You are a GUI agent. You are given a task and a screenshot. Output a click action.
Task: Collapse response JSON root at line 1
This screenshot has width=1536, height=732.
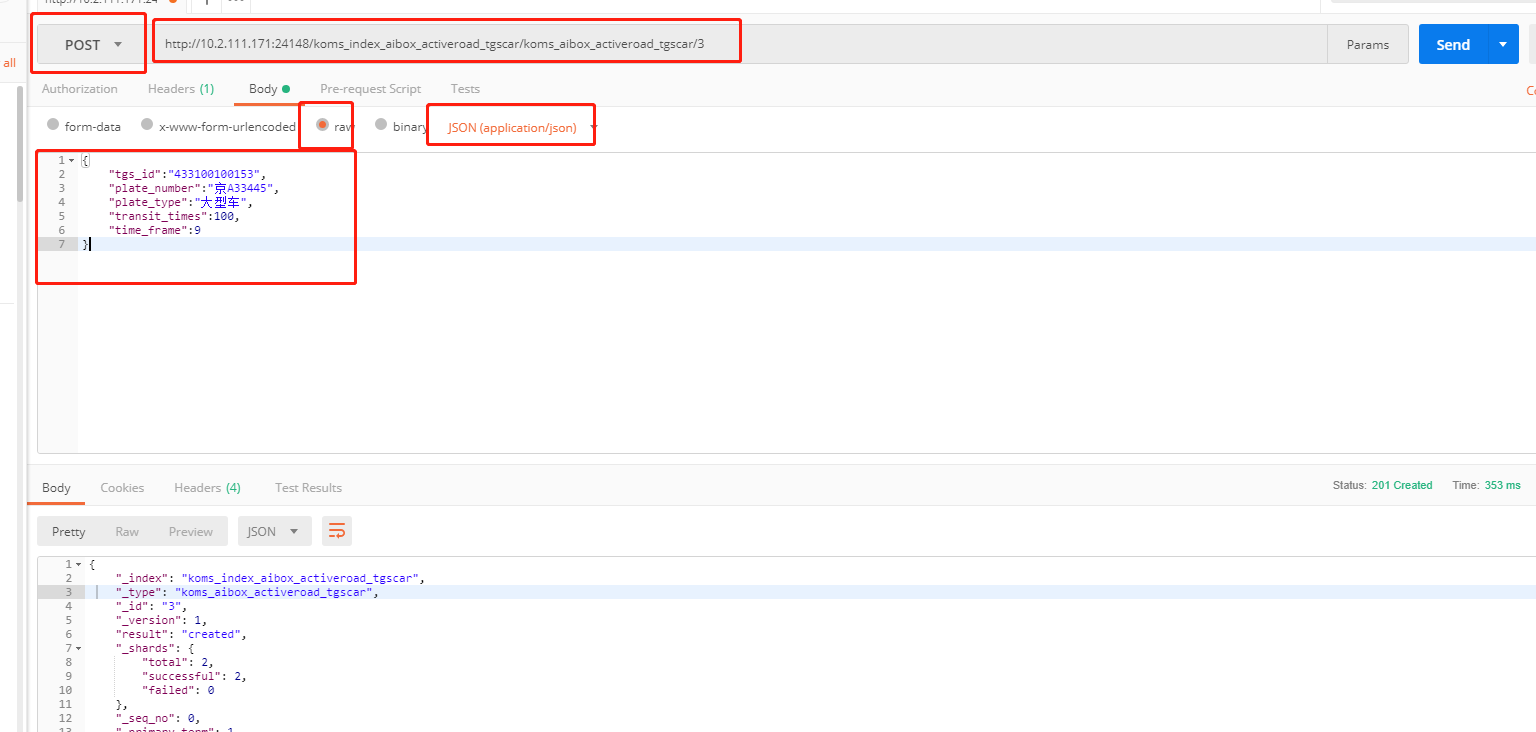79,565
